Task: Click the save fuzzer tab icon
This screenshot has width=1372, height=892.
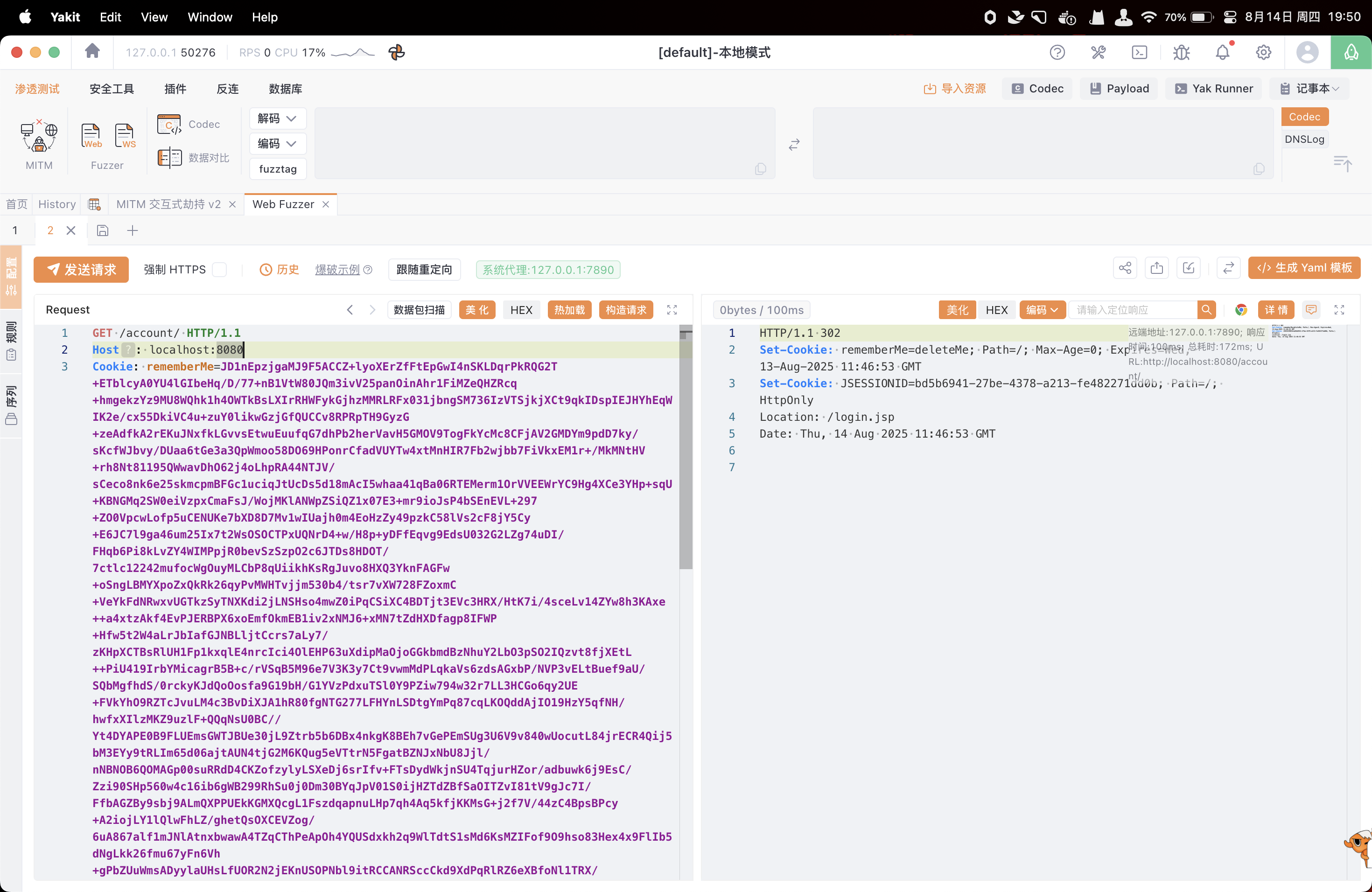Action: pos(103,230)
